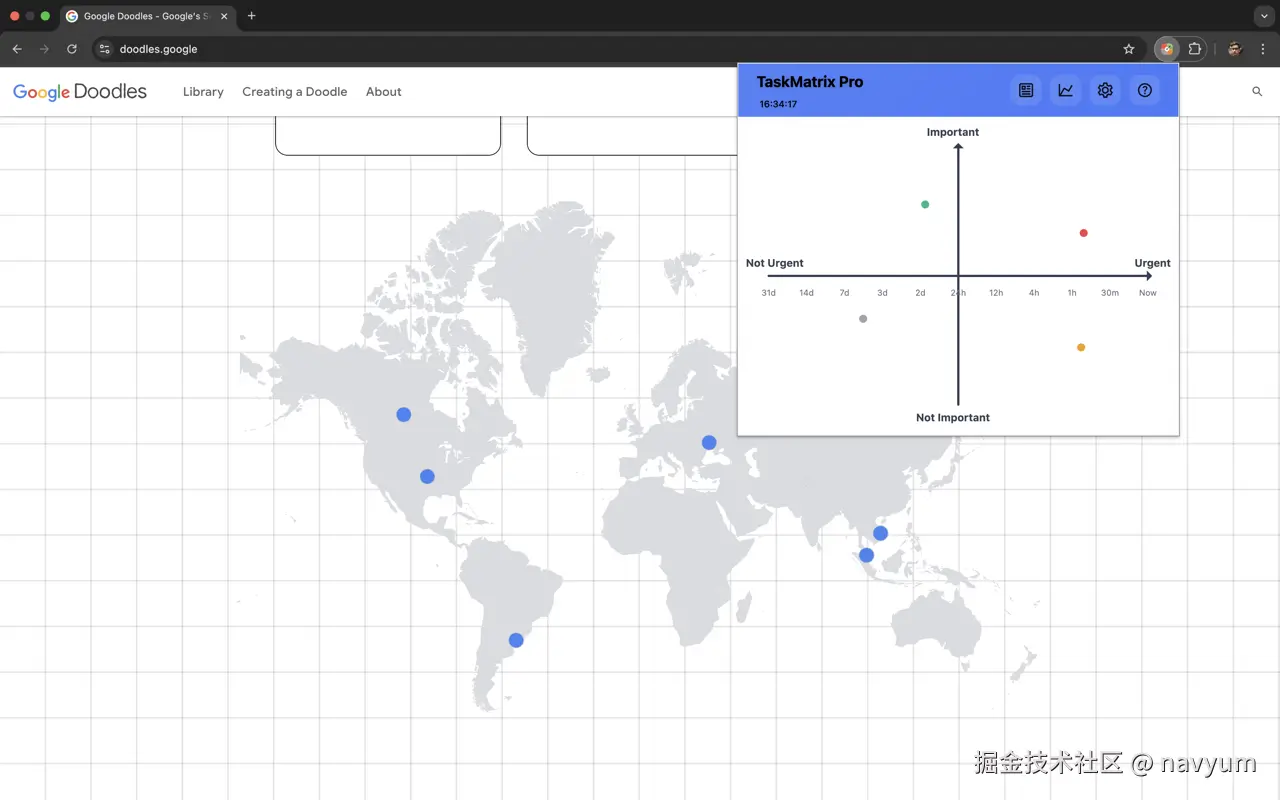Open the statistics chart icon in TaskMatrix Pro
This screenshot has width=1280, height=800.
point(1066,90)
